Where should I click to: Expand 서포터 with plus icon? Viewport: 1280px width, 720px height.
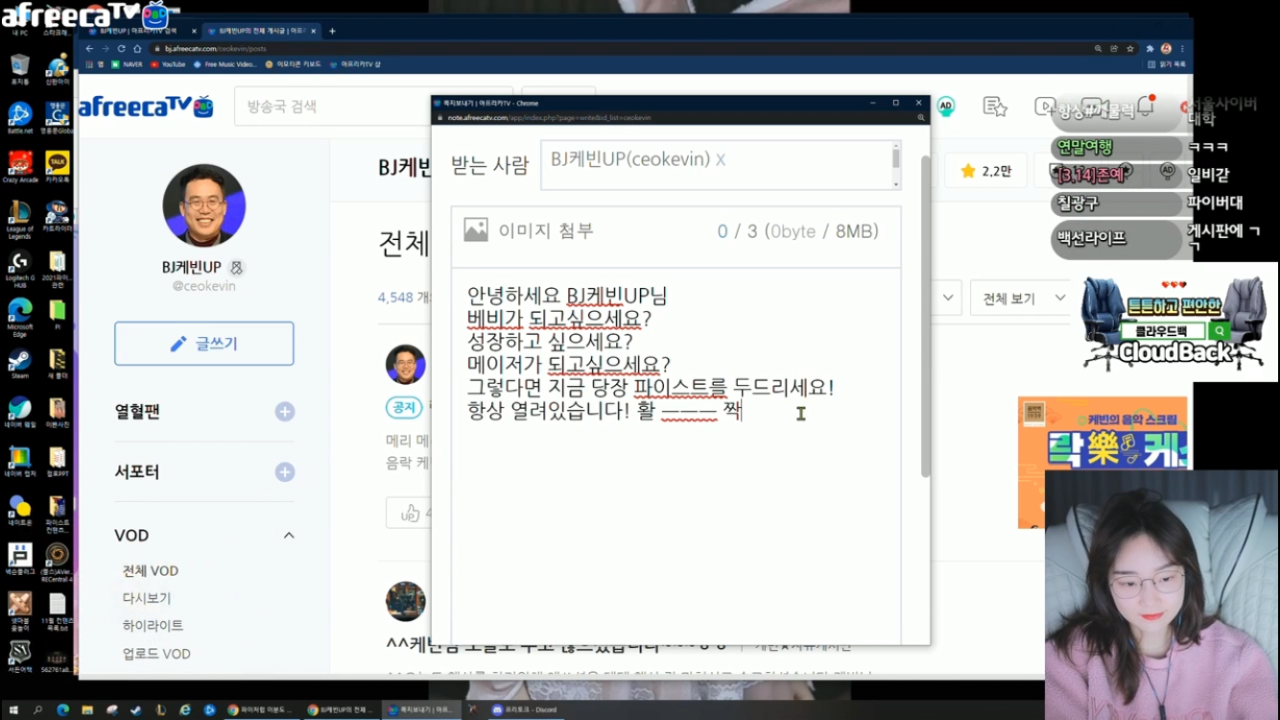pyautogui.click(x=285, y=472)
